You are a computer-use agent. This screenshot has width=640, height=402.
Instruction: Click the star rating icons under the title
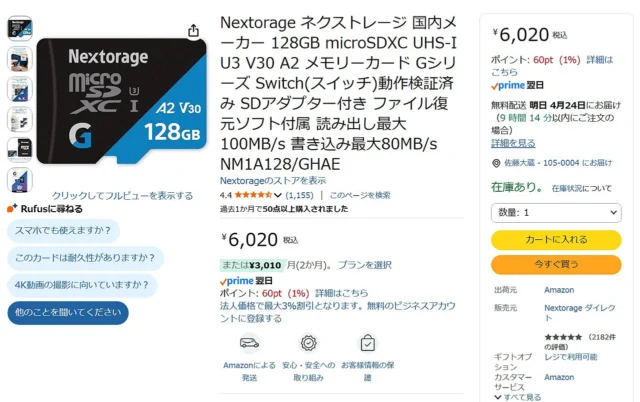[x=258, y=194]
